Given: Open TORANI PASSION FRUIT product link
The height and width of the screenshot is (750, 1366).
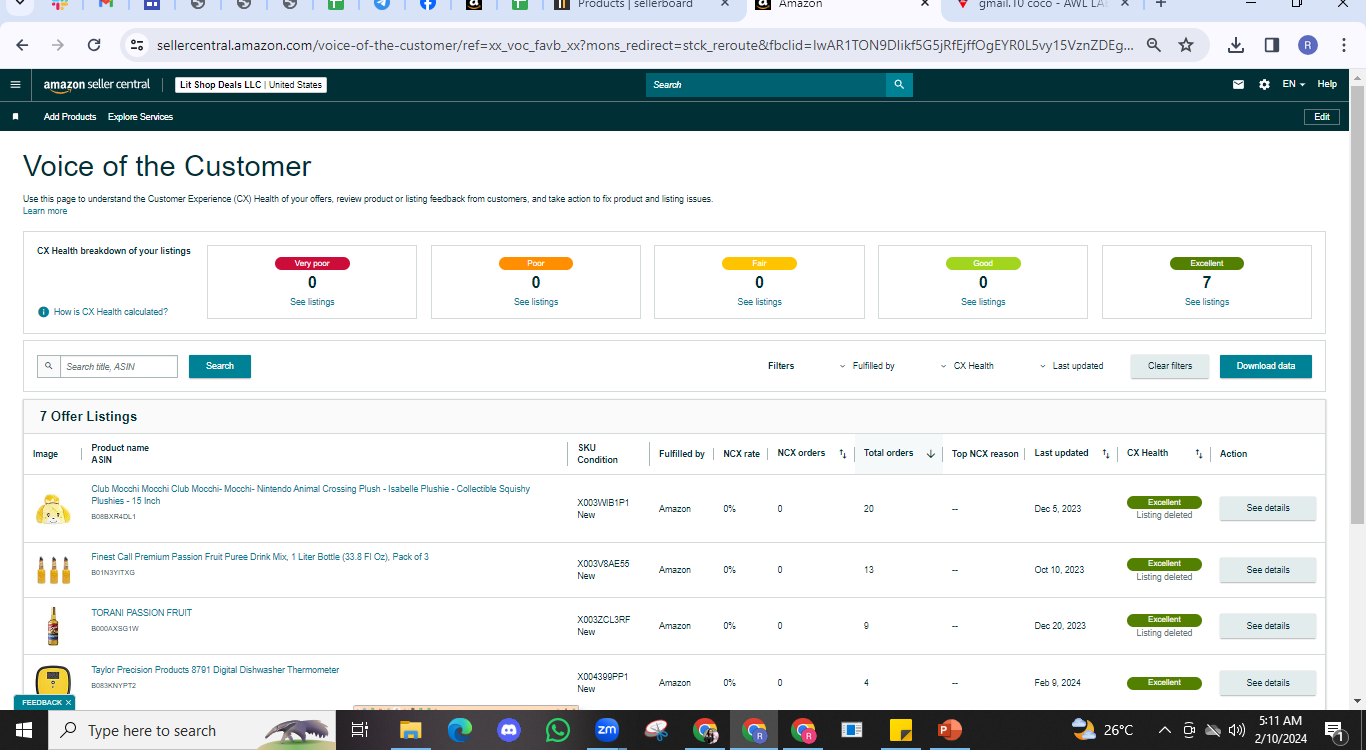Looking at the screenshot, I should [142, 613].
